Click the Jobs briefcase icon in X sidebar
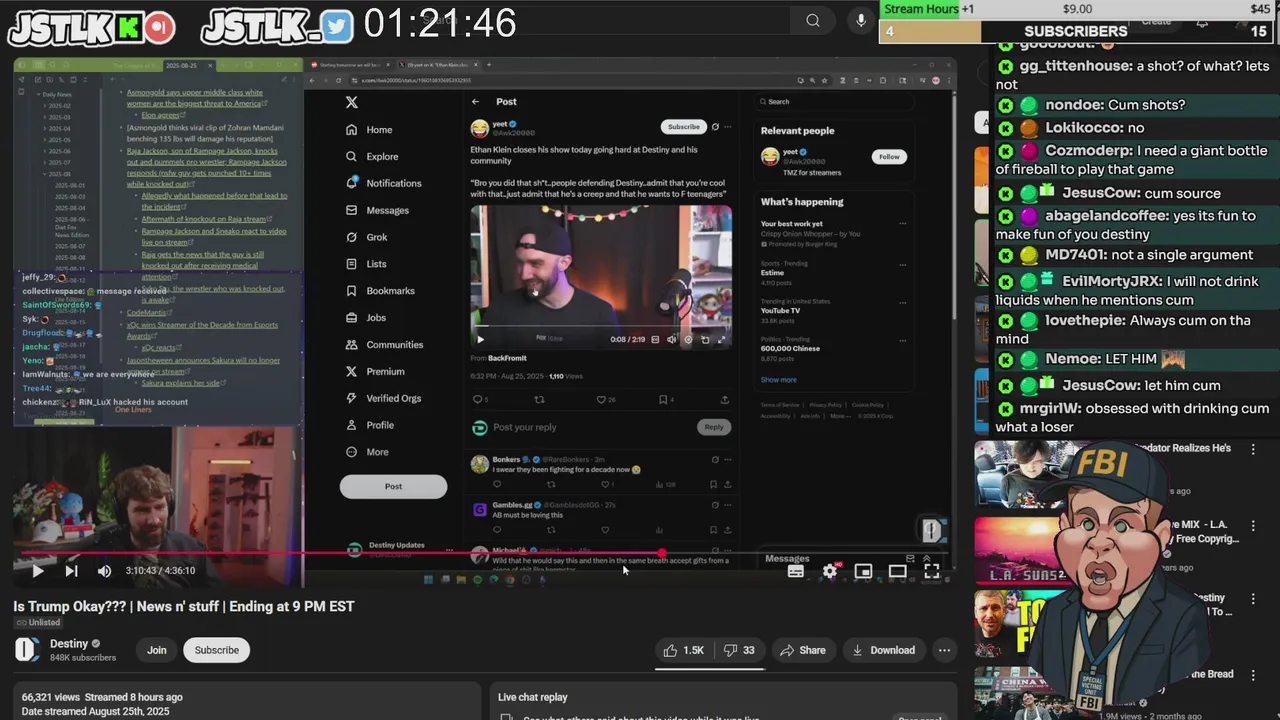This screenshot has width=1280, height=720. pos(351,318)
